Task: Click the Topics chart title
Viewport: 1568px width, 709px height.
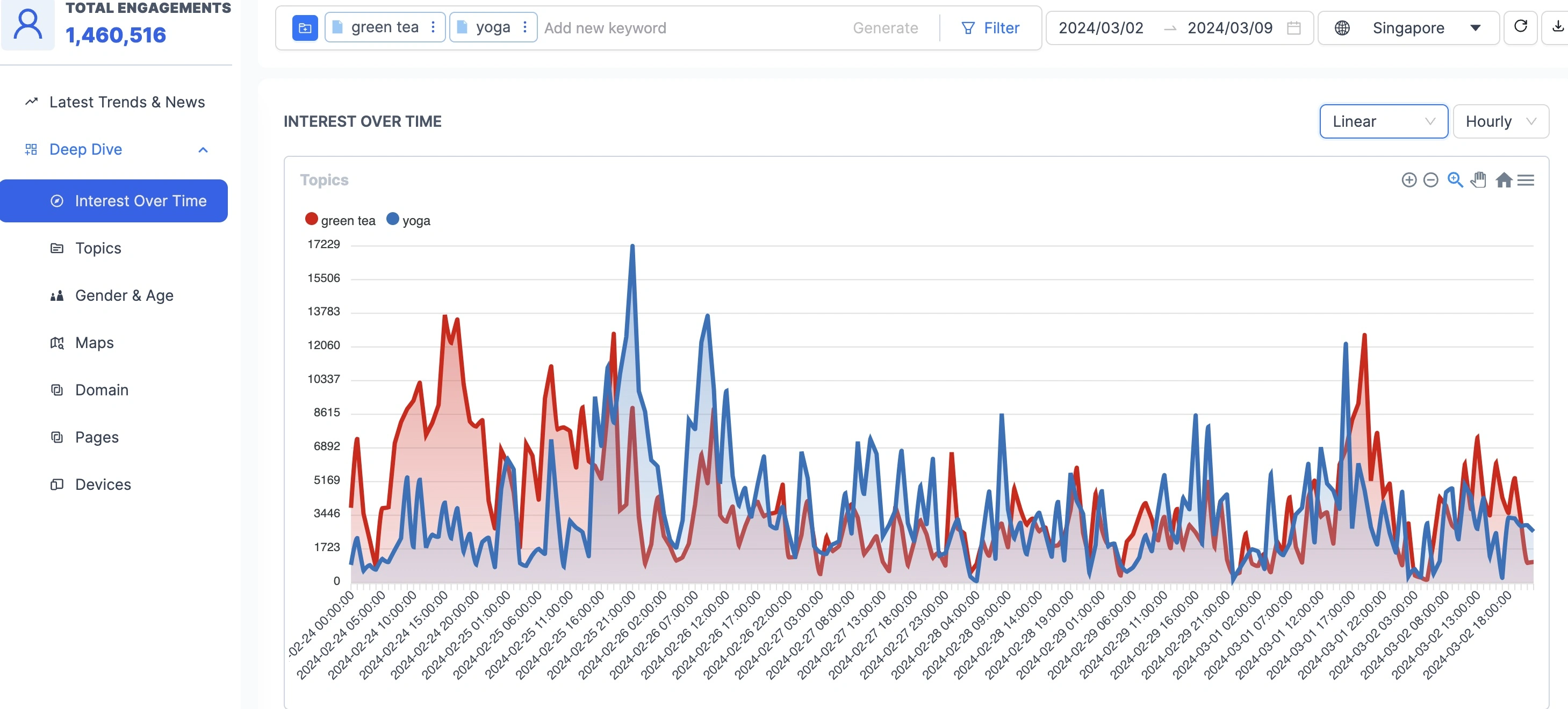Action: pos(325,180)
